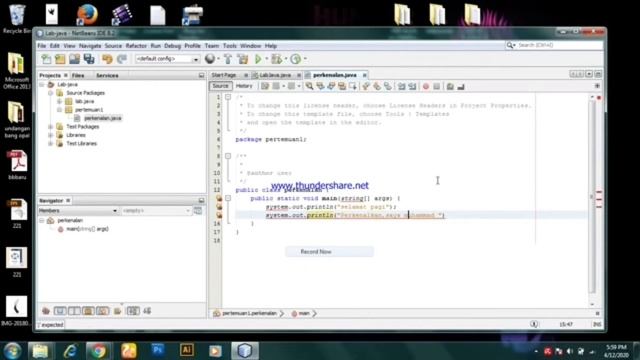Screen dimensions: 640x360
Task: Run the project with green play icon
Action: click(x=258, y=59)
